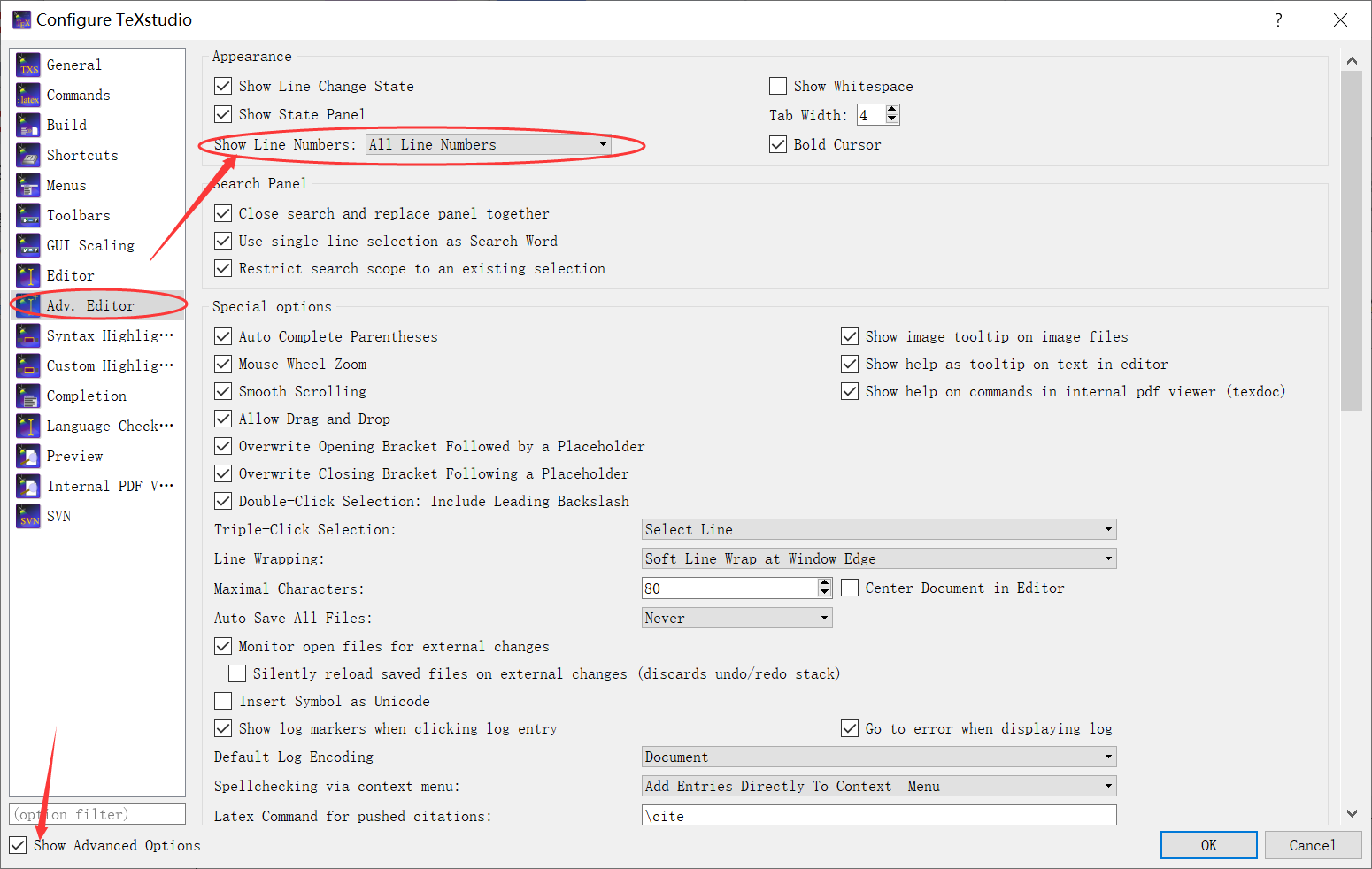Image resolution: width=1372 pixels, height=869 pixels.
Task: Close the Configure TeXstudio dialog
Action: tap(1340, 19)
